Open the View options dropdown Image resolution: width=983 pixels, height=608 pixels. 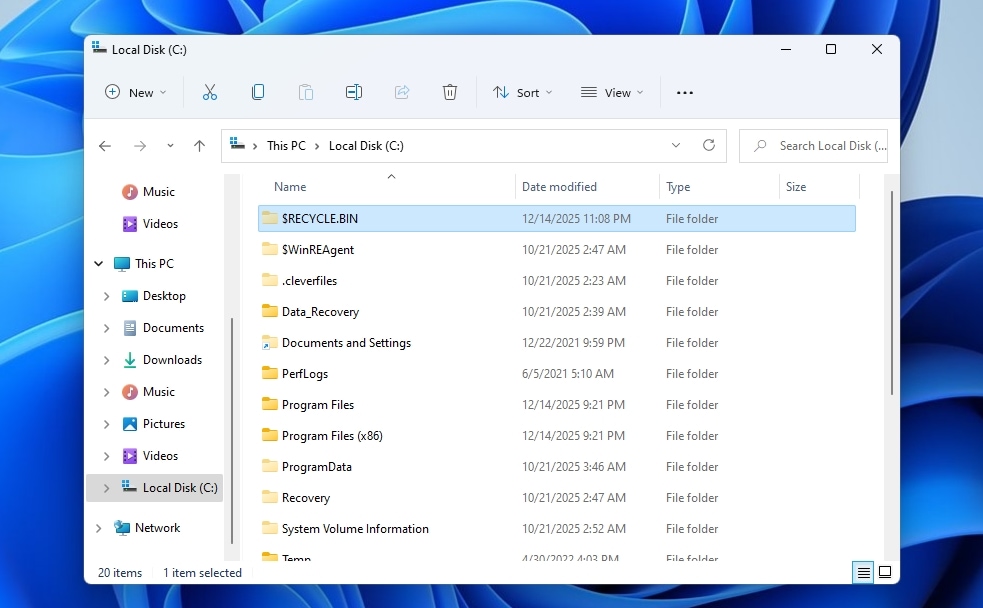pyautogui.click(x=612, y=91)
